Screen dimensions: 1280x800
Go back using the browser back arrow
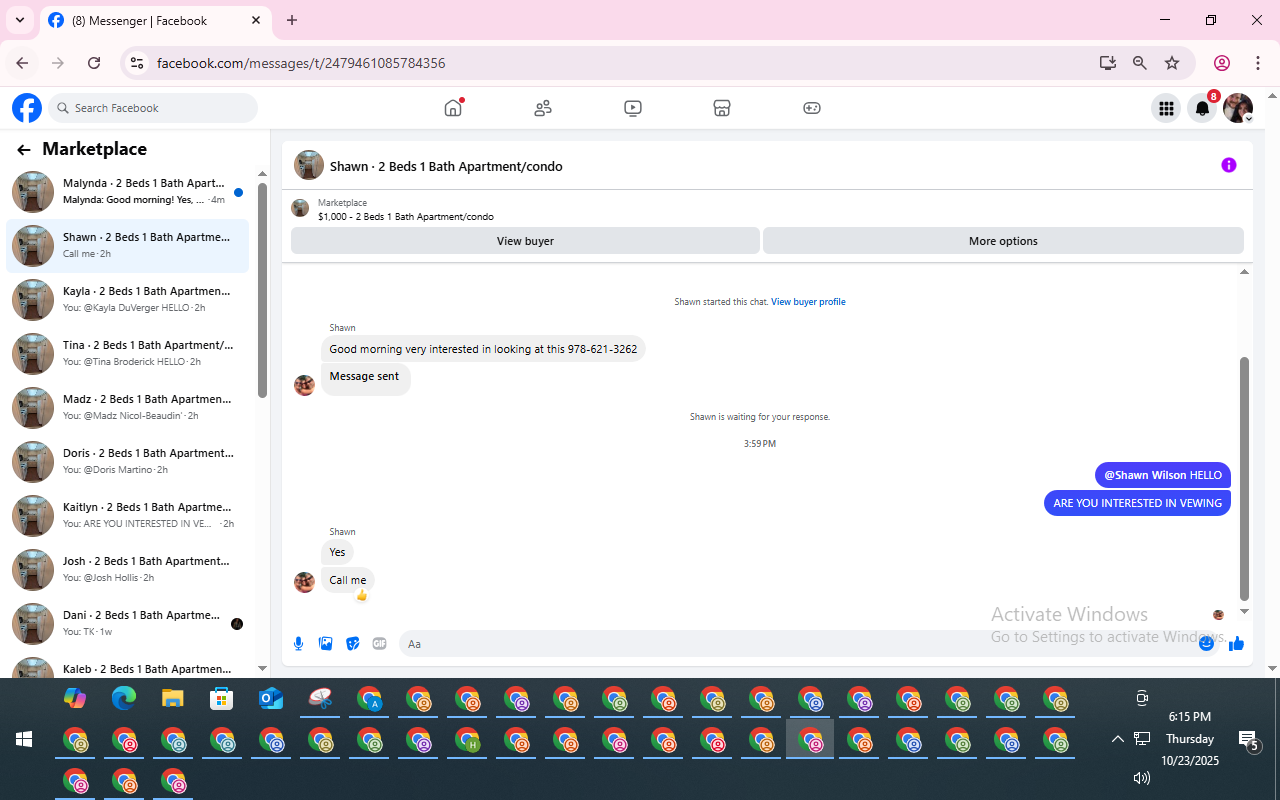[22, 63]
